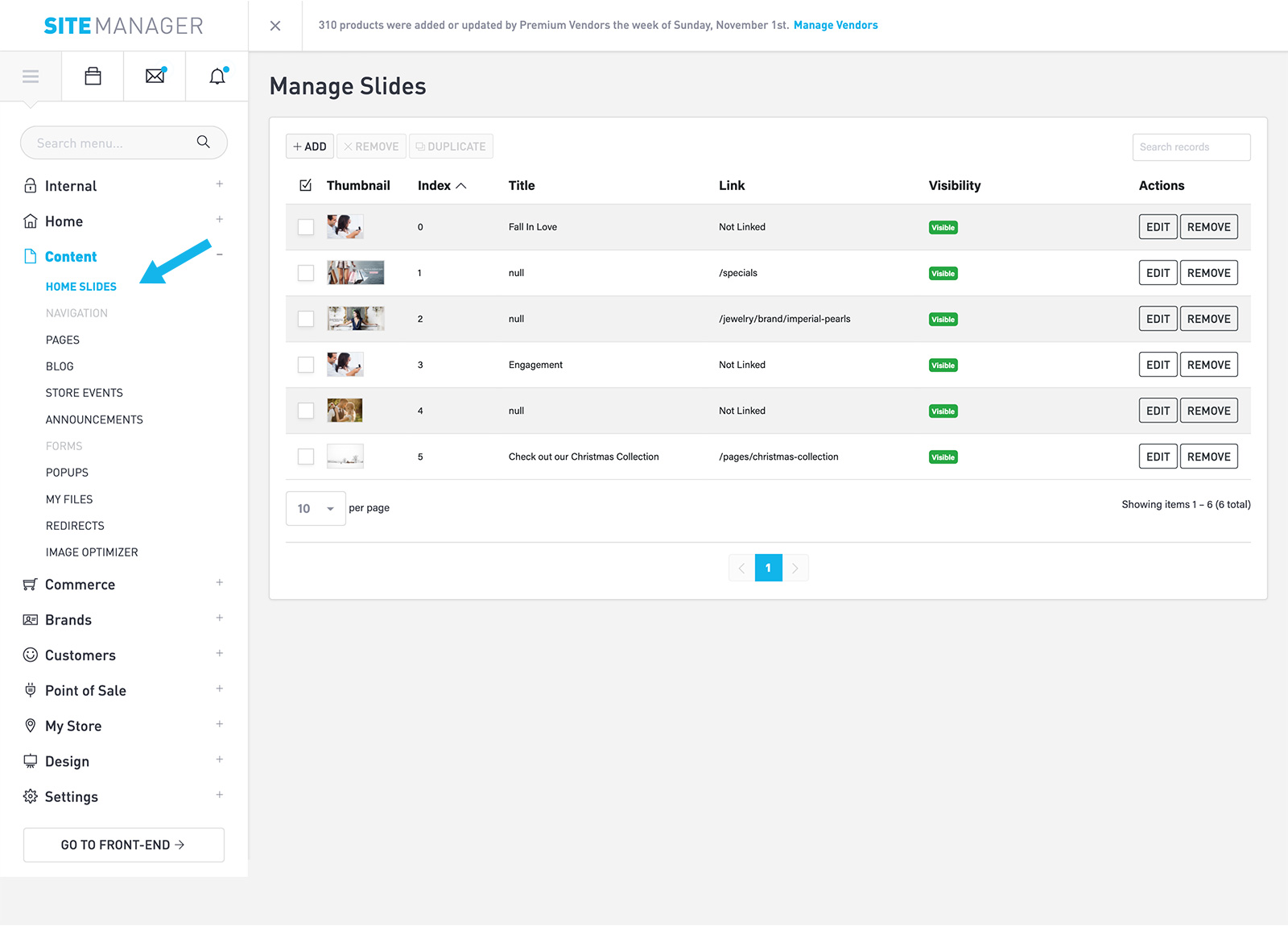Click the Manage Vendors link
The height and width of the screenshot is (926, 1288).
[836, 25]
